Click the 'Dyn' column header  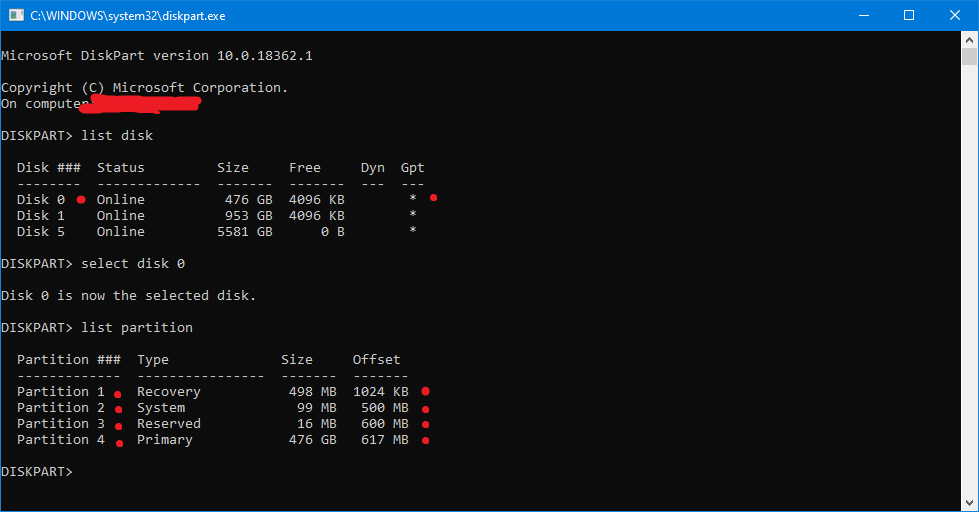373,167
